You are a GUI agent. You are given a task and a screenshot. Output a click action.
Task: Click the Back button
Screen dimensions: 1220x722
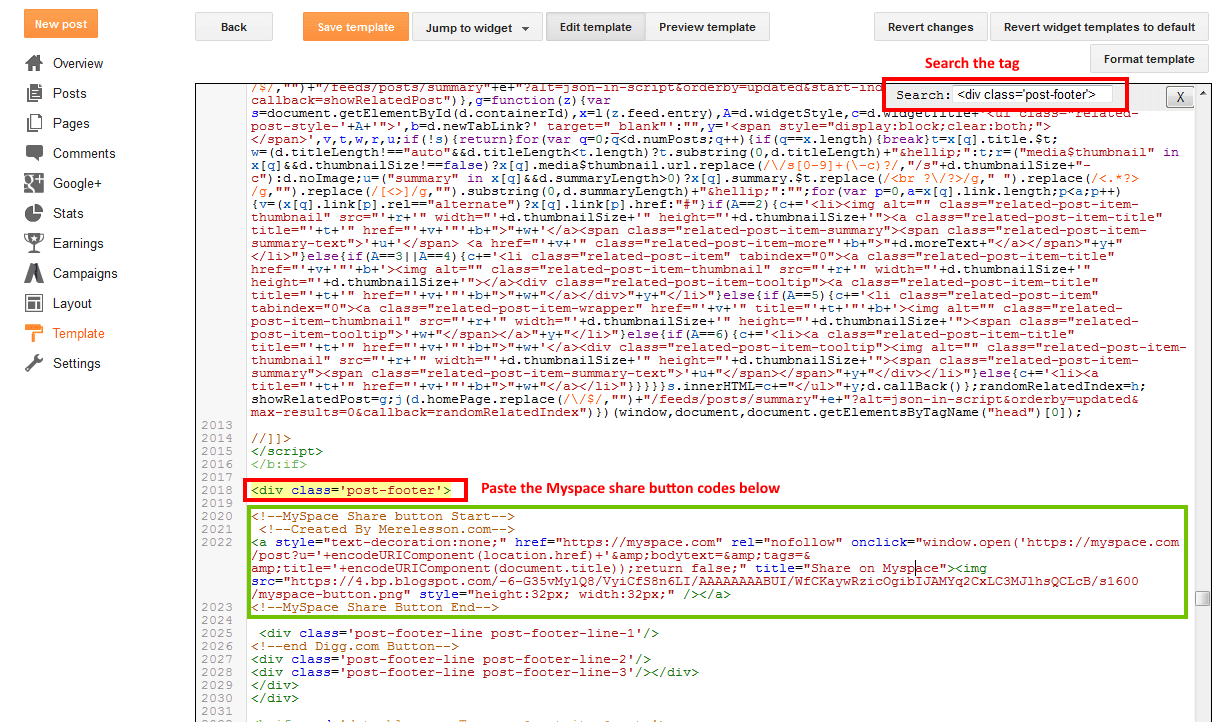(x=233, y=27)
